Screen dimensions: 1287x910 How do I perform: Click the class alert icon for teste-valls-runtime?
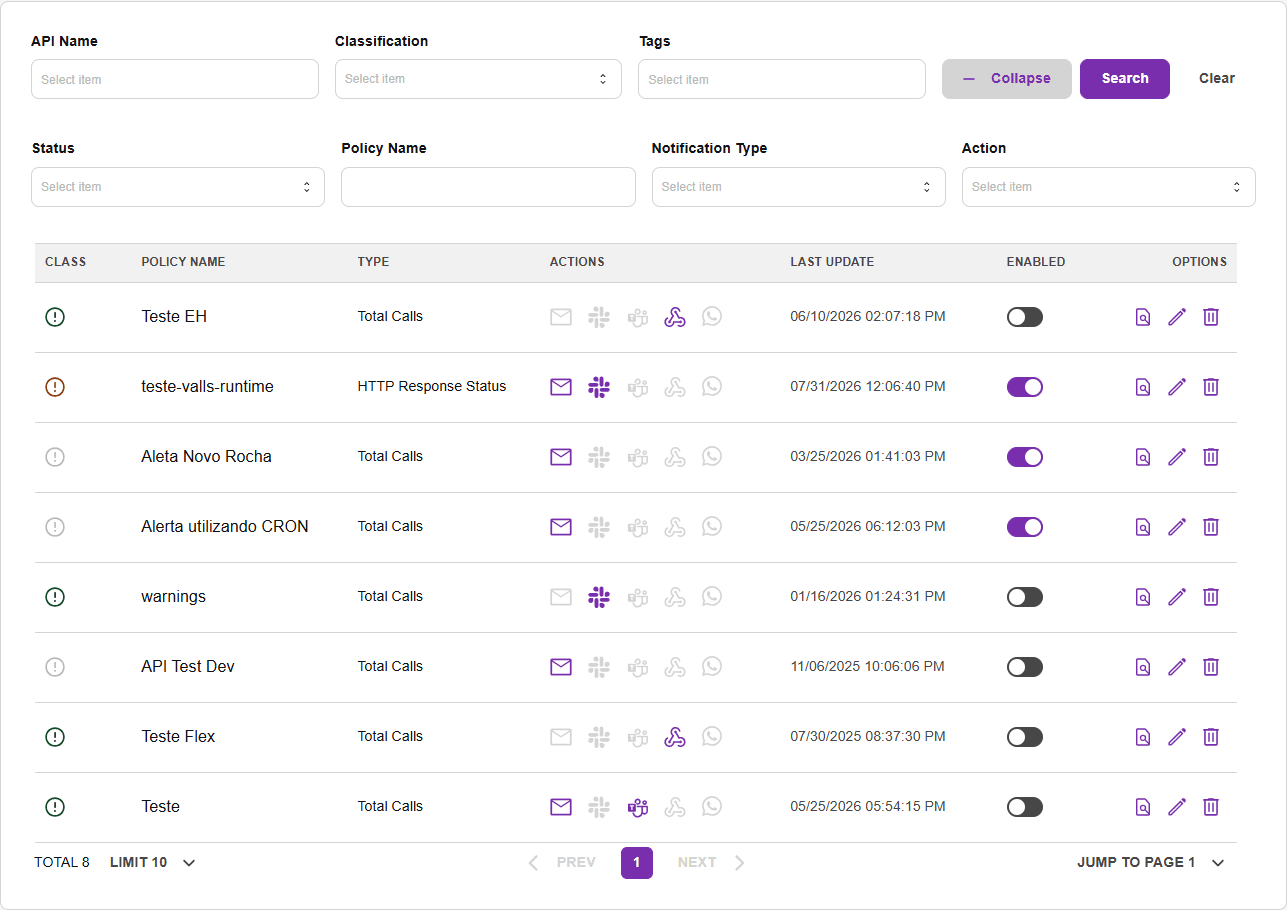coord(55,387)
